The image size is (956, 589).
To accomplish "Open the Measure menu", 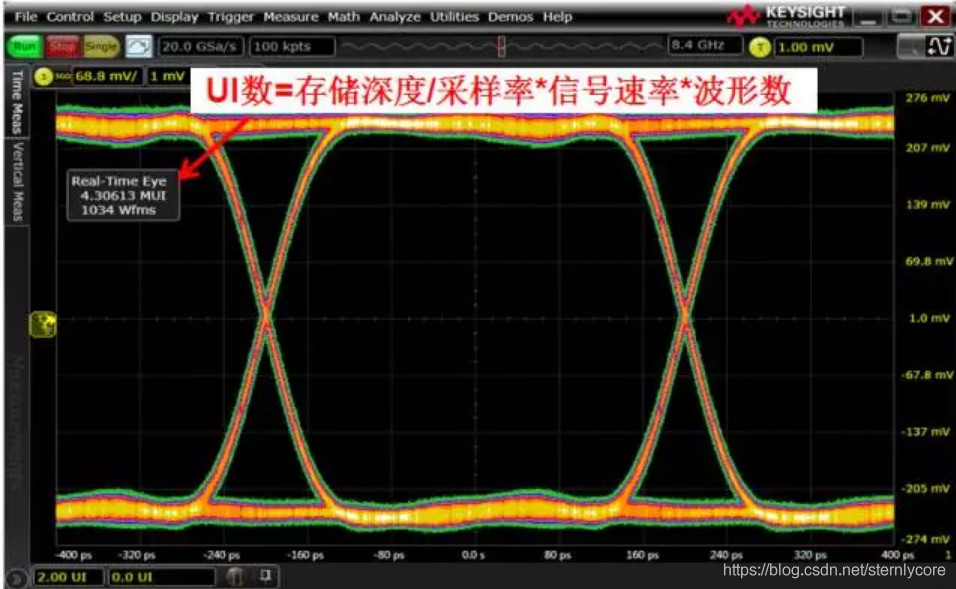I will pyautogui.click(x=292, y=16).
